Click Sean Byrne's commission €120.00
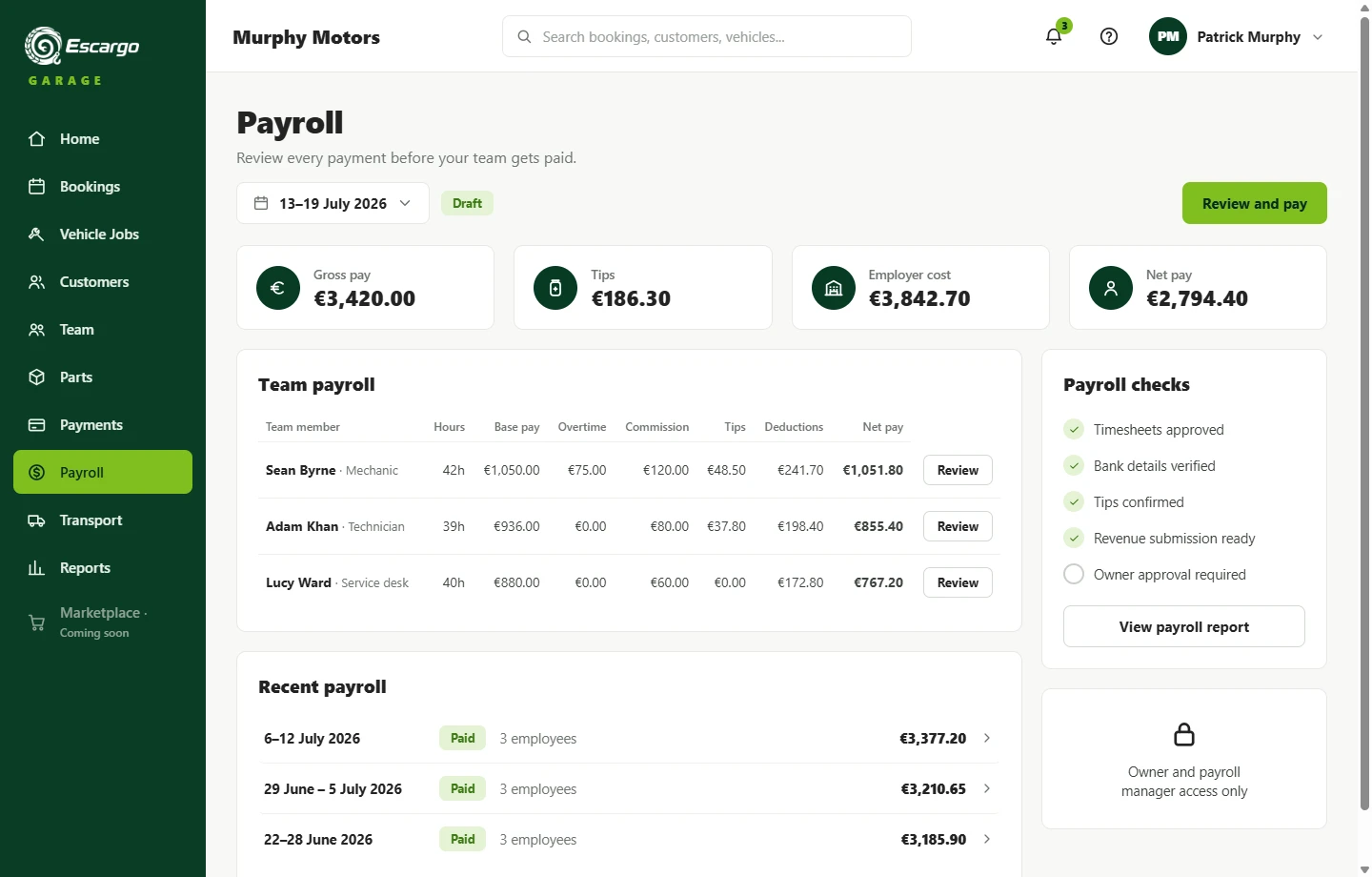This screenshot has height=877, width=1372. pyautogui.click(x=666, y=470)
